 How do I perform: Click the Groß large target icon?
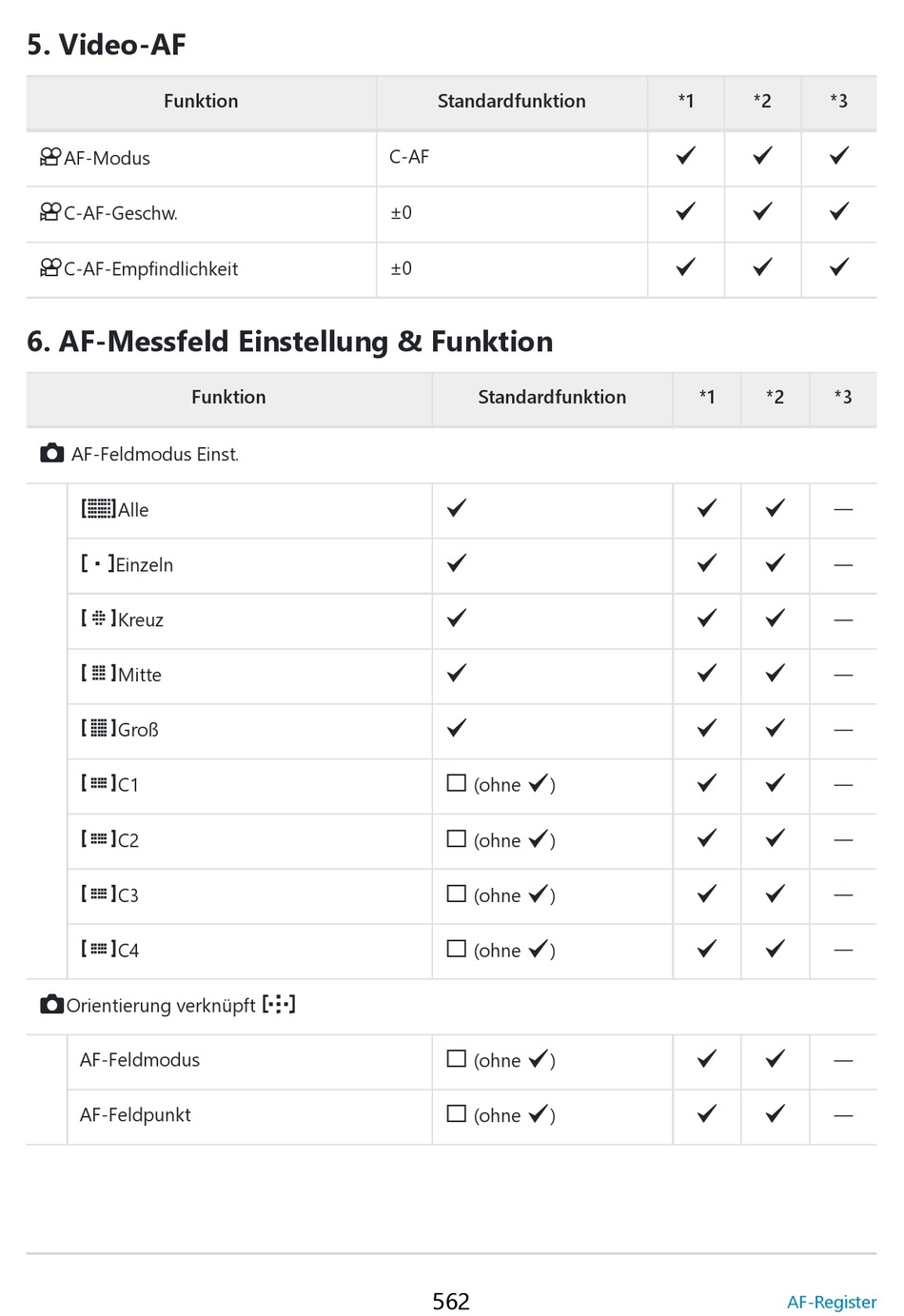coord(98,729)
